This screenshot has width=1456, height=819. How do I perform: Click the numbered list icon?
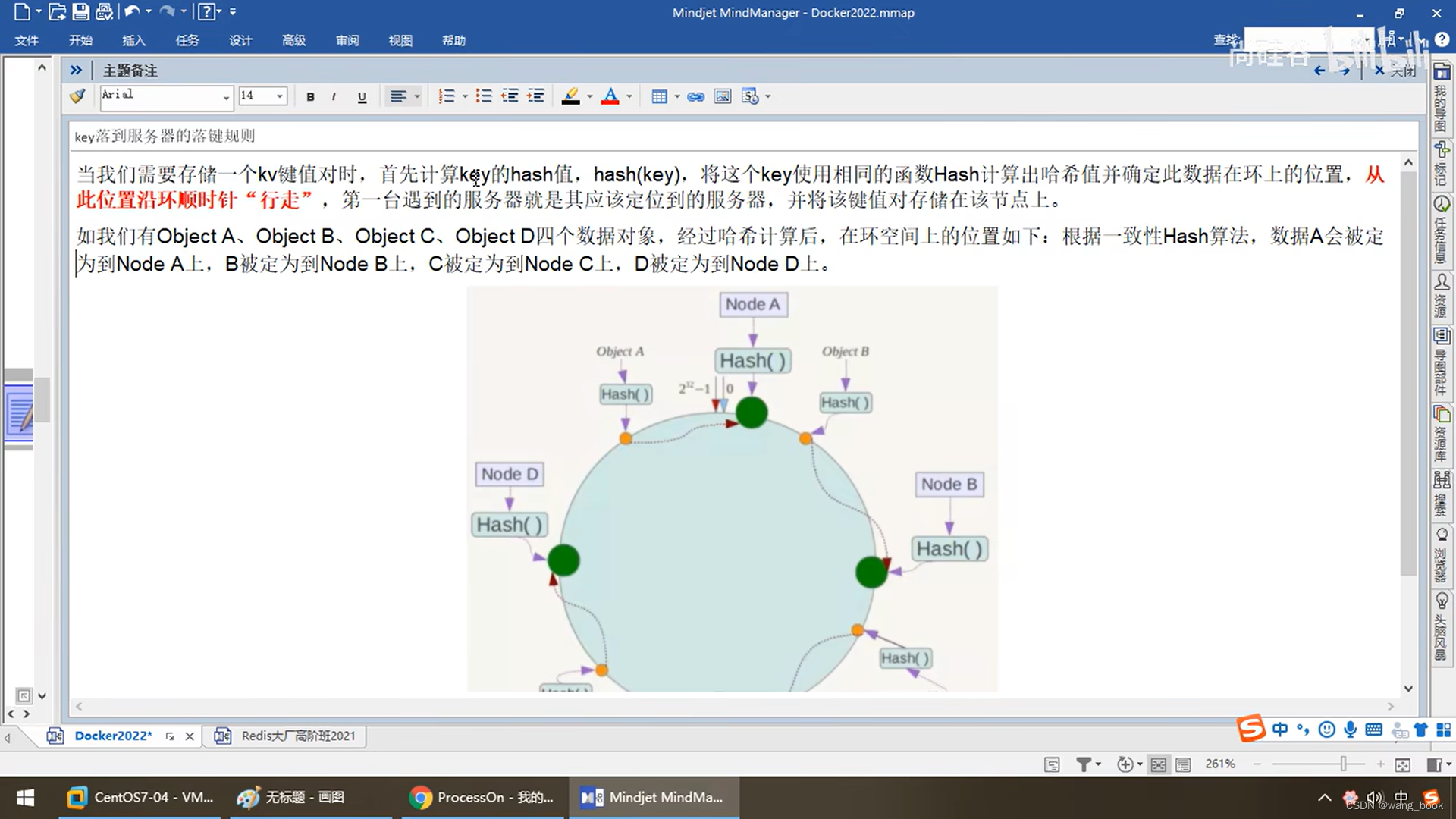[447, 96]
